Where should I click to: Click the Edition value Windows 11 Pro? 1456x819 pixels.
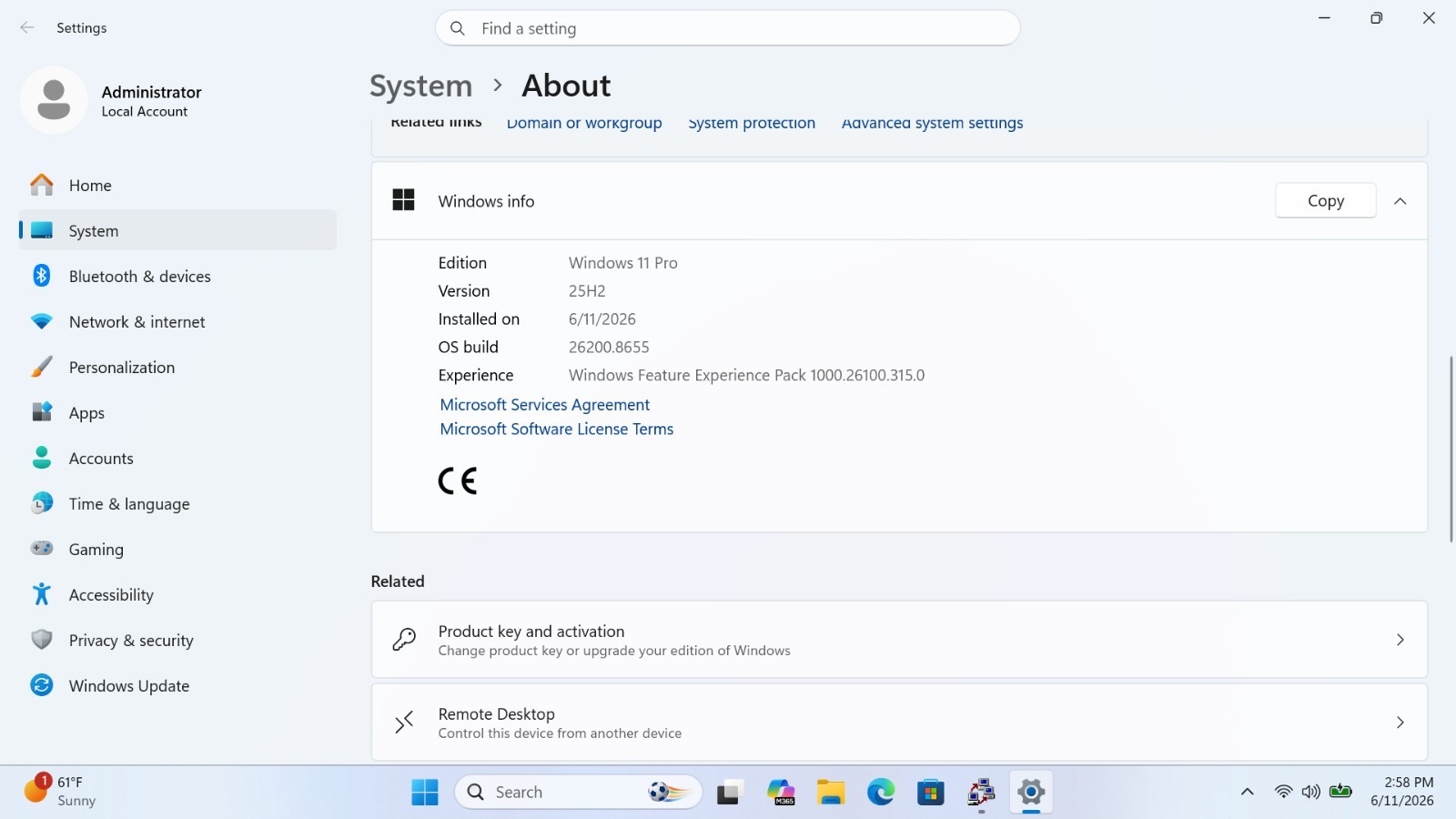click(623, 262)
